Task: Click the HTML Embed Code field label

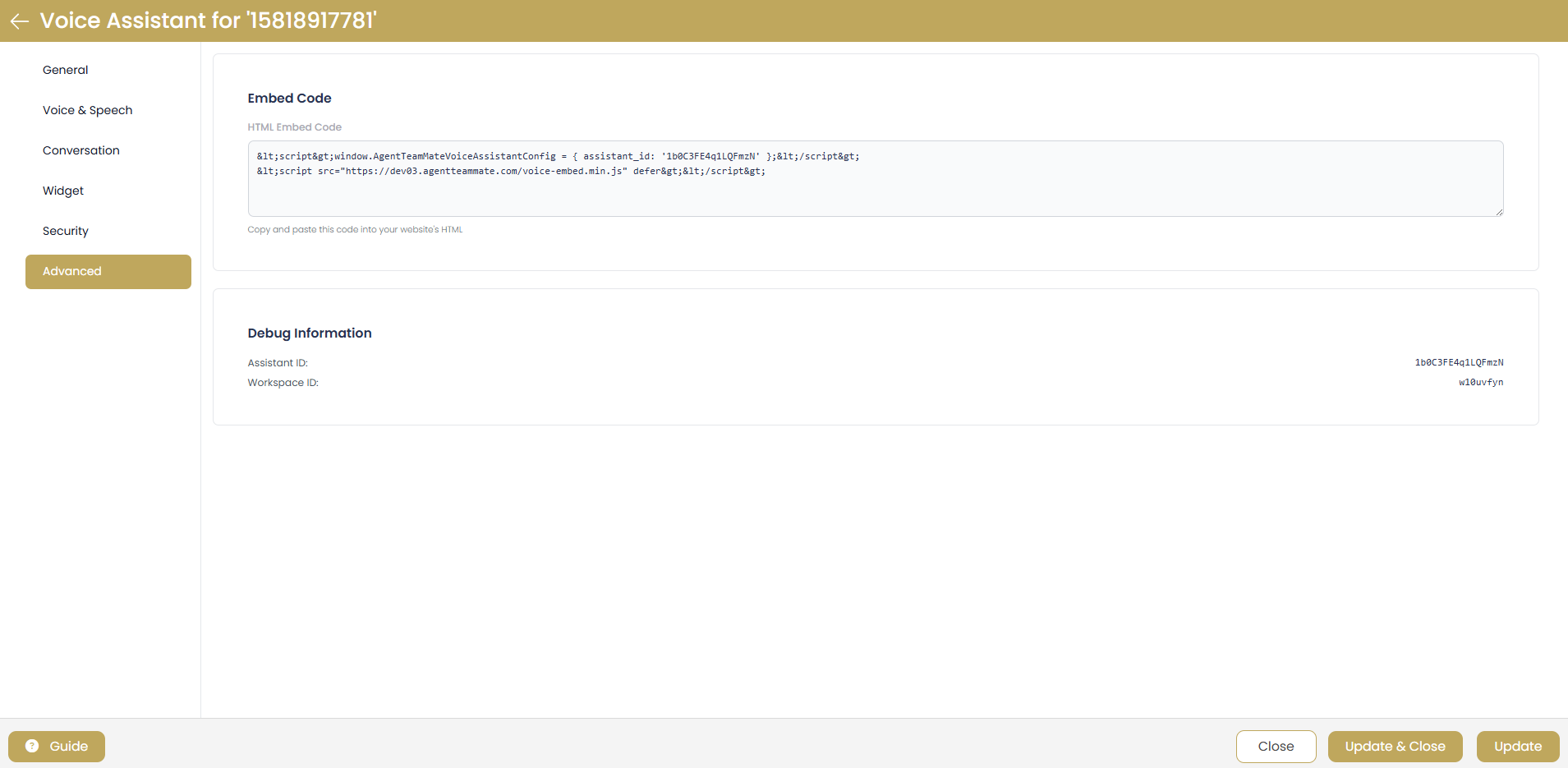Action: tap(294, 127)
